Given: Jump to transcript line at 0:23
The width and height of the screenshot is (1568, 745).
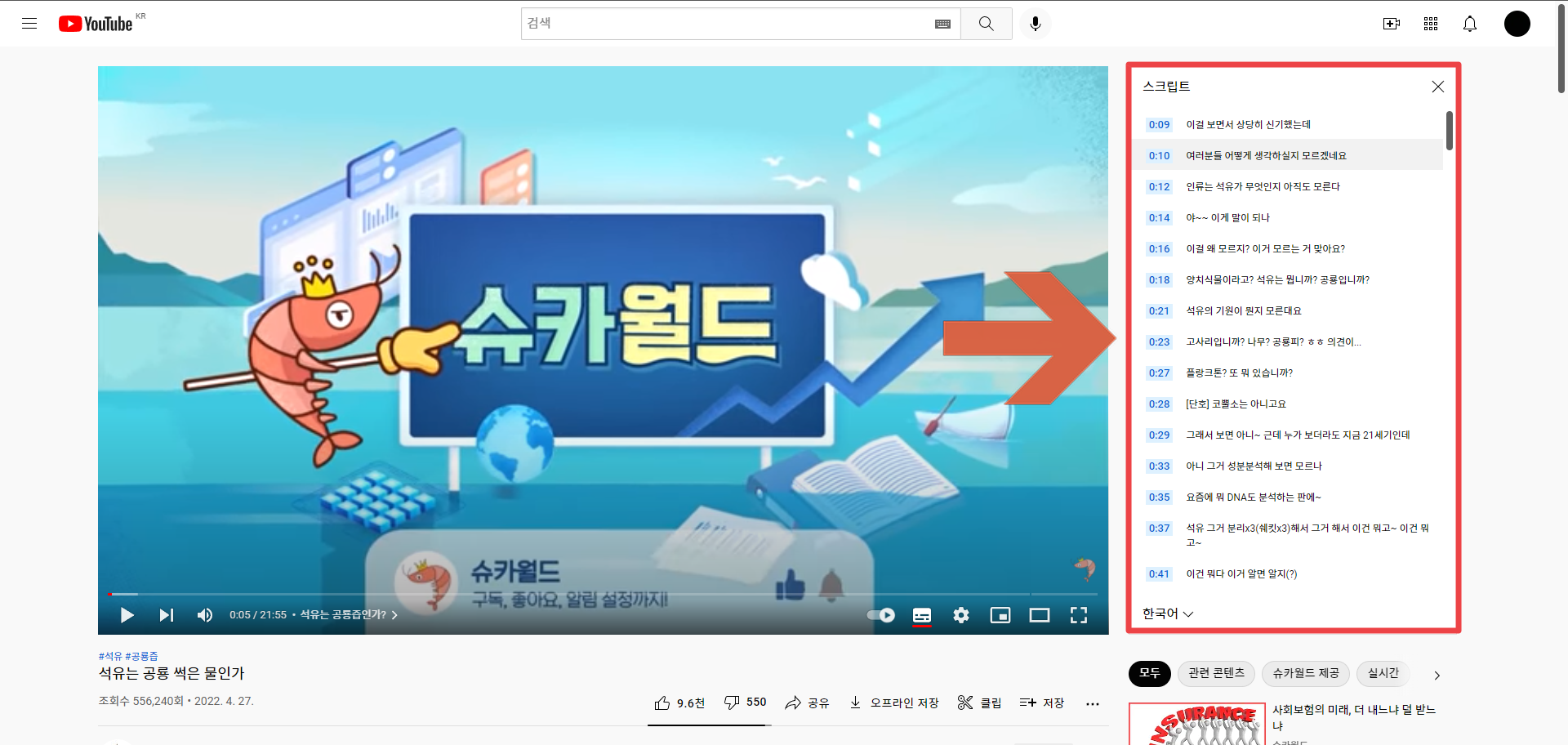Looking at the screenshot, I should click(x=1287, y=341).
